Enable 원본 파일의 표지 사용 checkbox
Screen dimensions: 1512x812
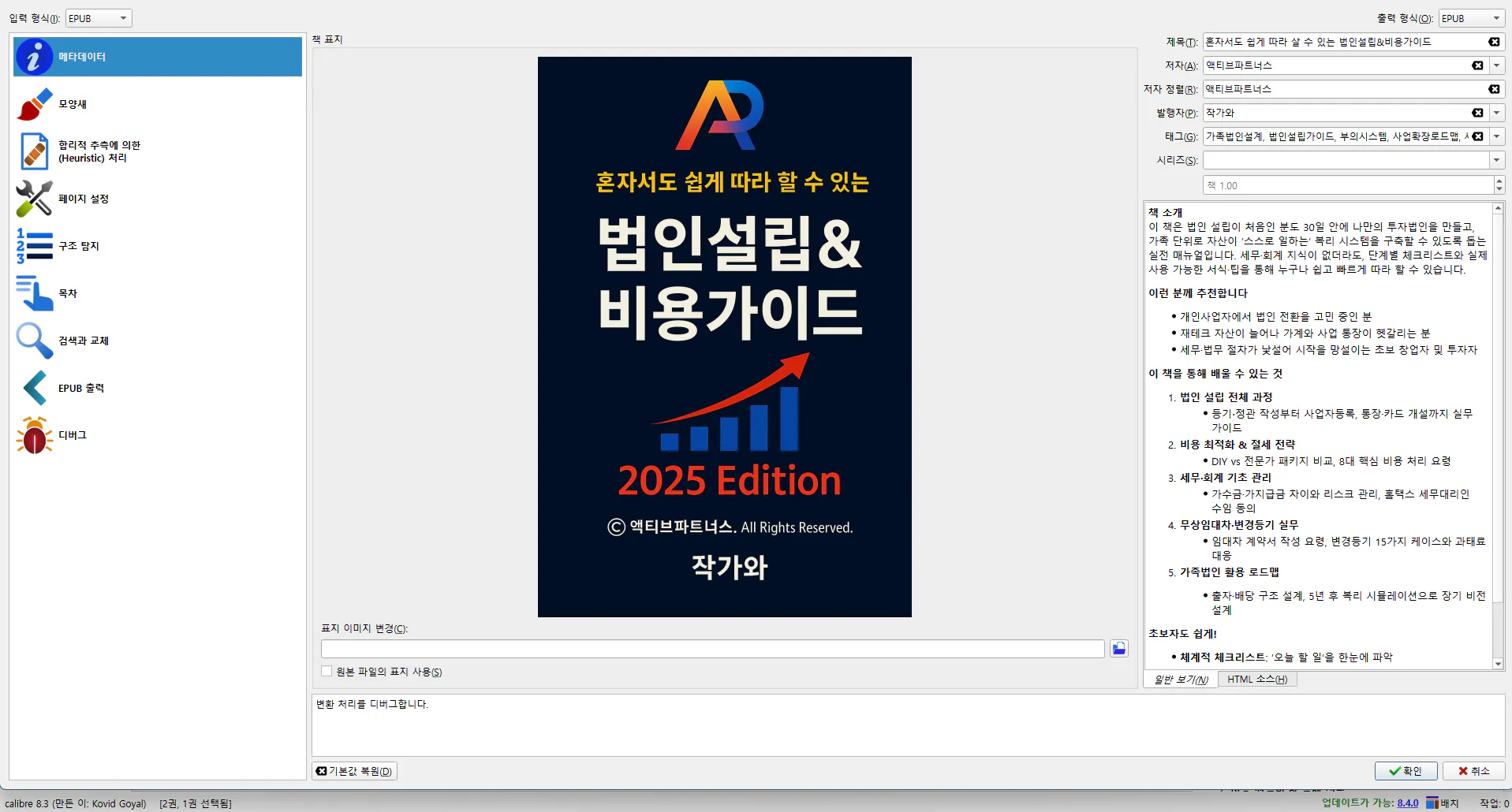coord(327,672)
